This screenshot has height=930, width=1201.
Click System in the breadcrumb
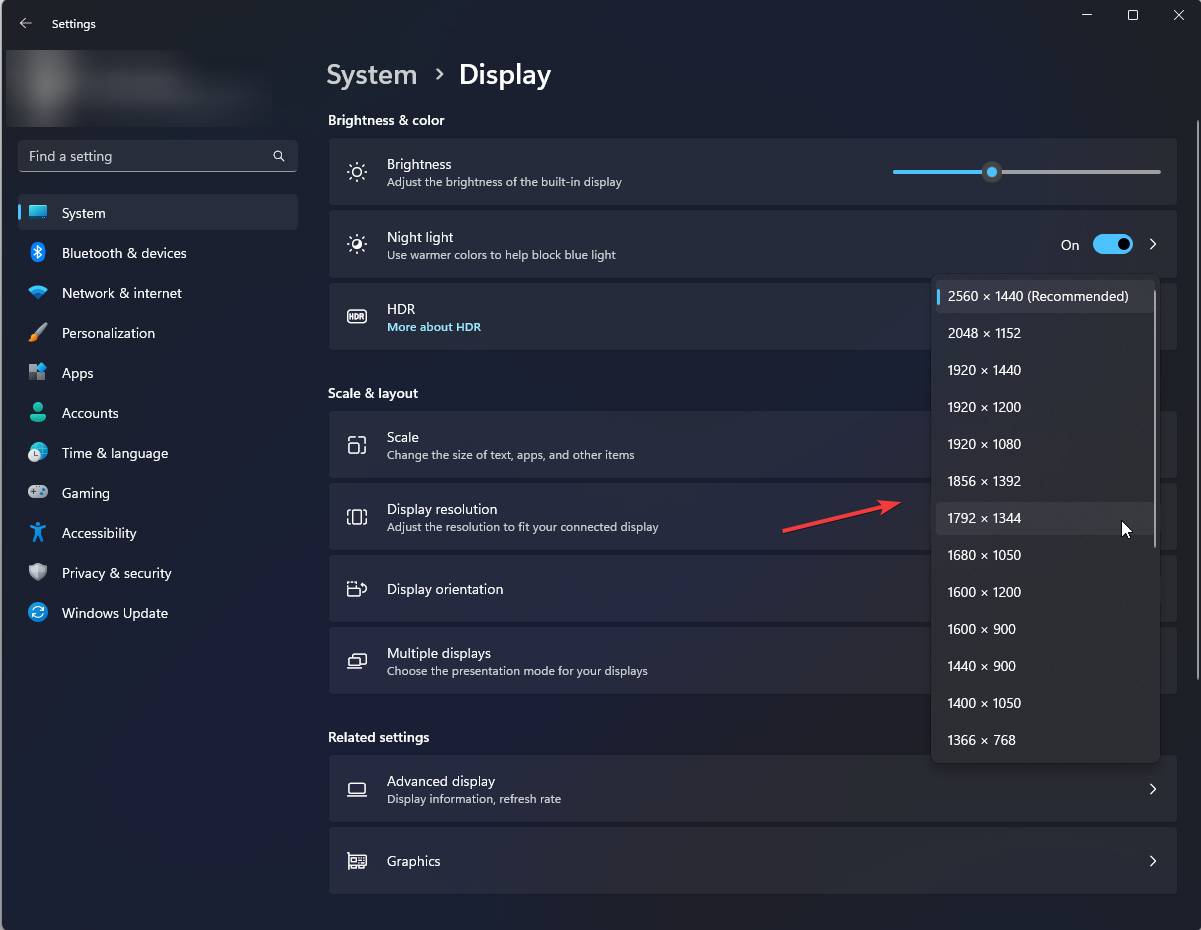click(372, 75)
